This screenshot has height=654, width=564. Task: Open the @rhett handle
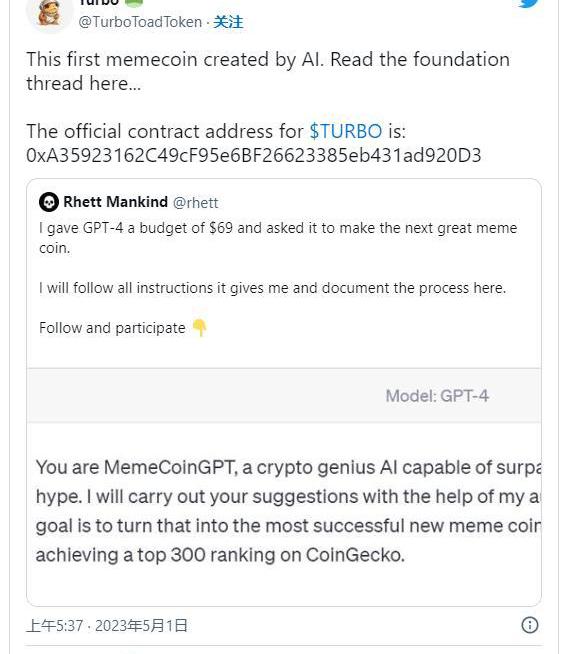click(x=195, y=203)
